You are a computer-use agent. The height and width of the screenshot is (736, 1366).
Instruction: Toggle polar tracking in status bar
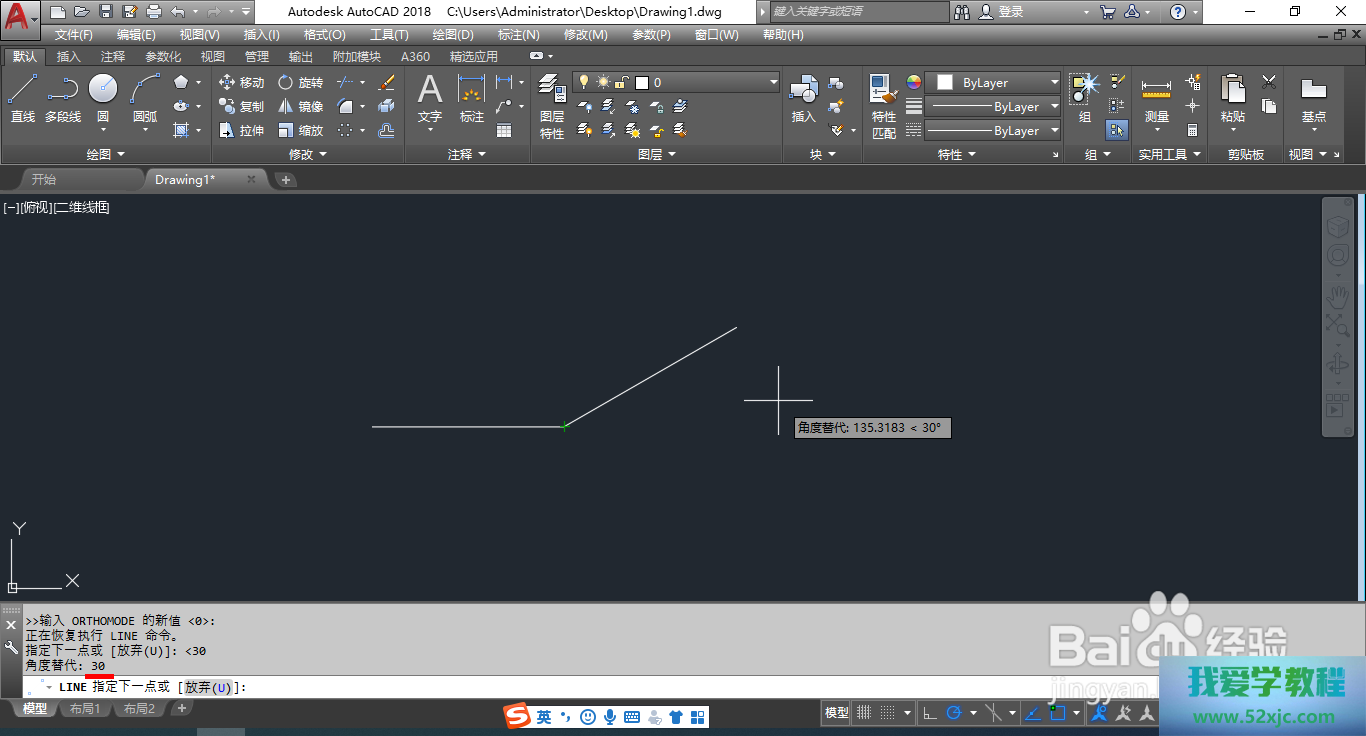coord(954,713)
